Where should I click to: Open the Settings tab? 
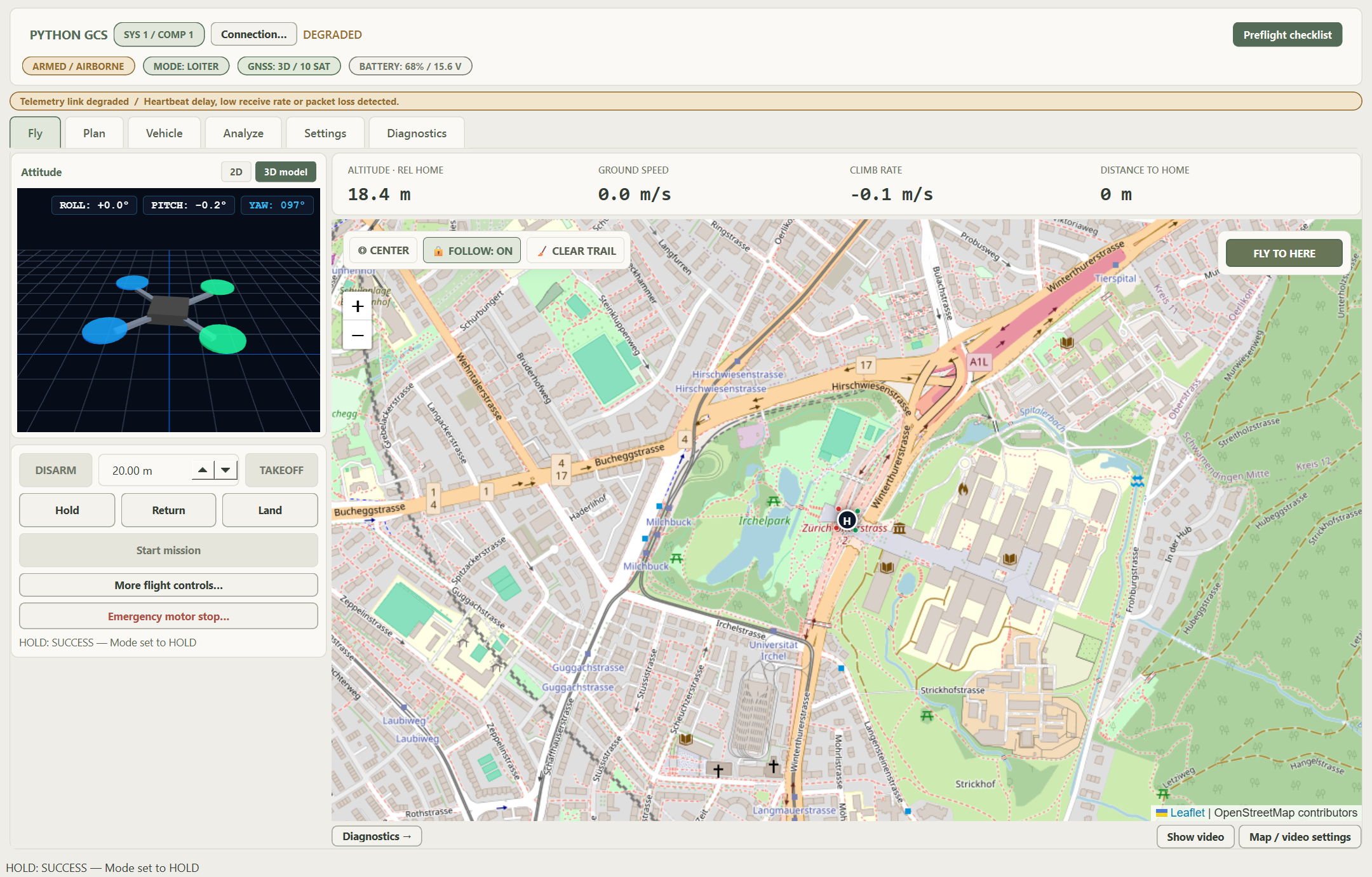tap(325, 133)
